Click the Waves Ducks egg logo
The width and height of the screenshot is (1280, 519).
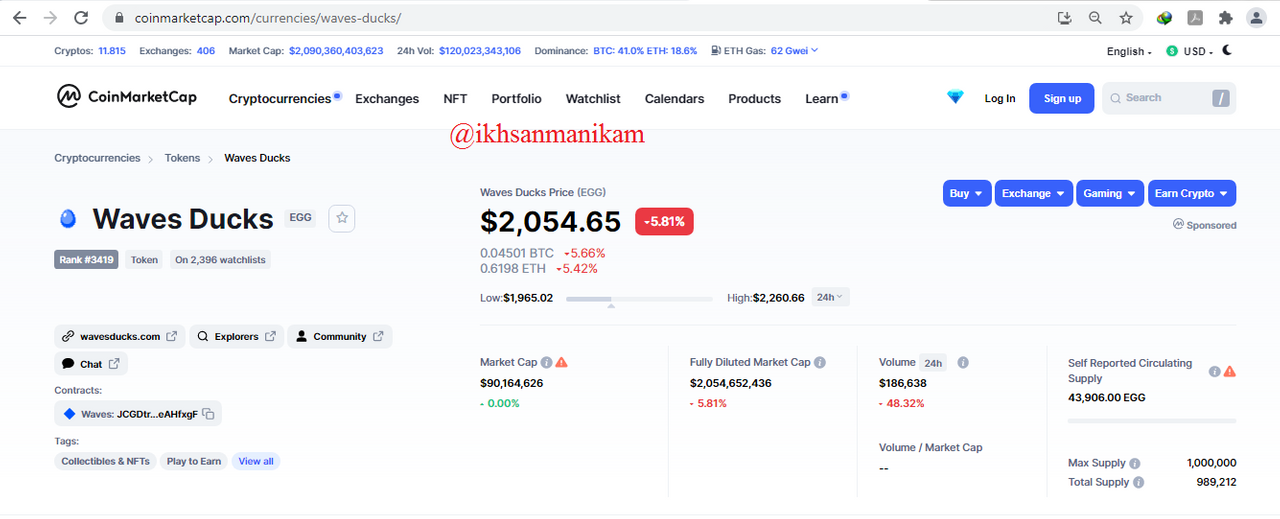[68, 218]
